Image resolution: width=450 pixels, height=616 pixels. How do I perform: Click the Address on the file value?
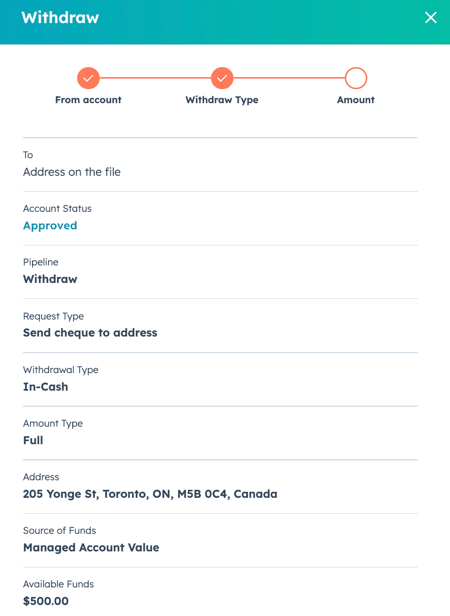click(72, 172)
